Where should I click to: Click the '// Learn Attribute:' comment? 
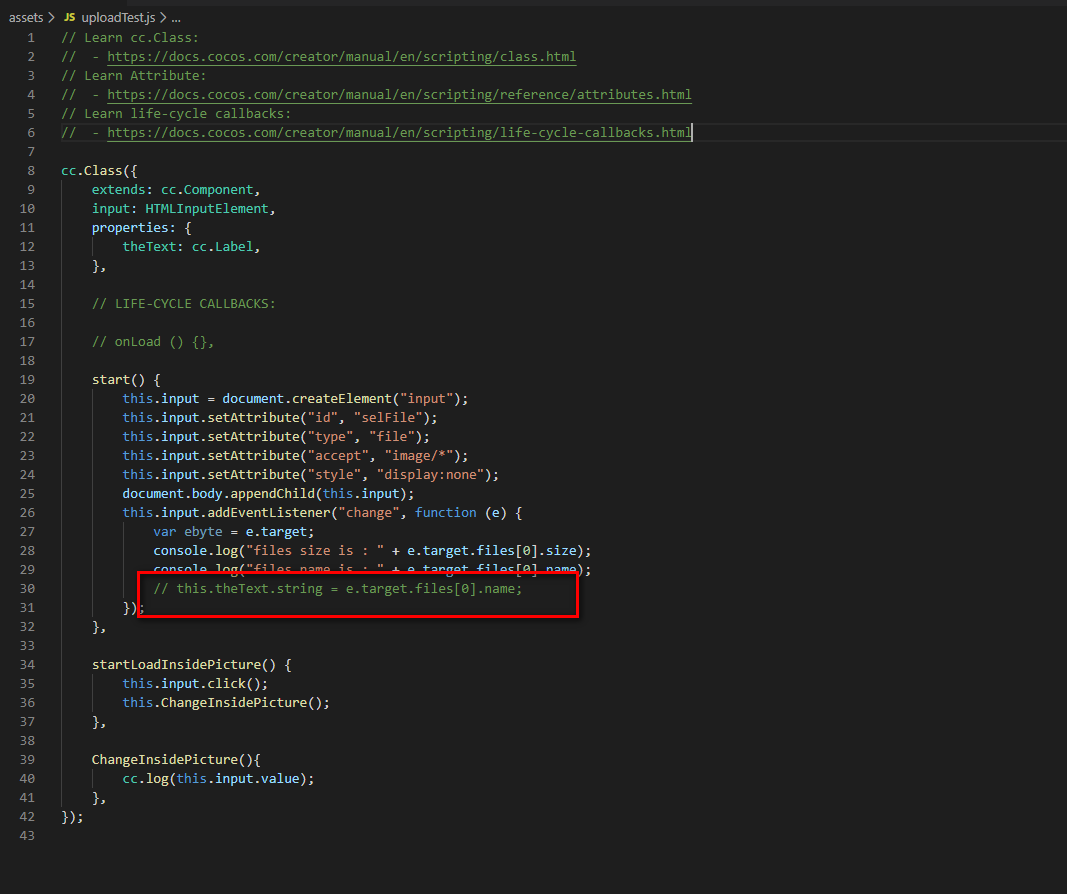134,76
